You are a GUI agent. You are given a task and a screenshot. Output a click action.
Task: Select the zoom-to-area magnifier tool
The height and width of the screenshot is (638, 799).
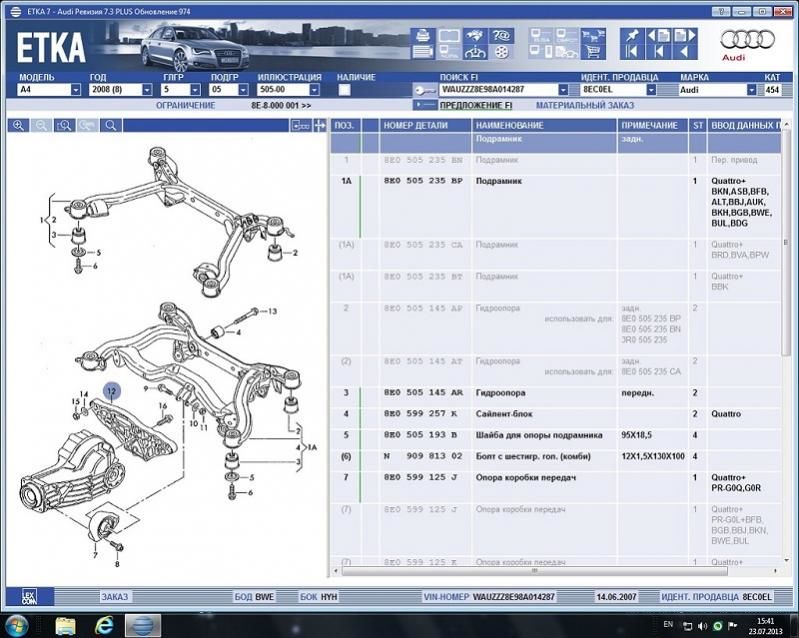coord(65,126)
